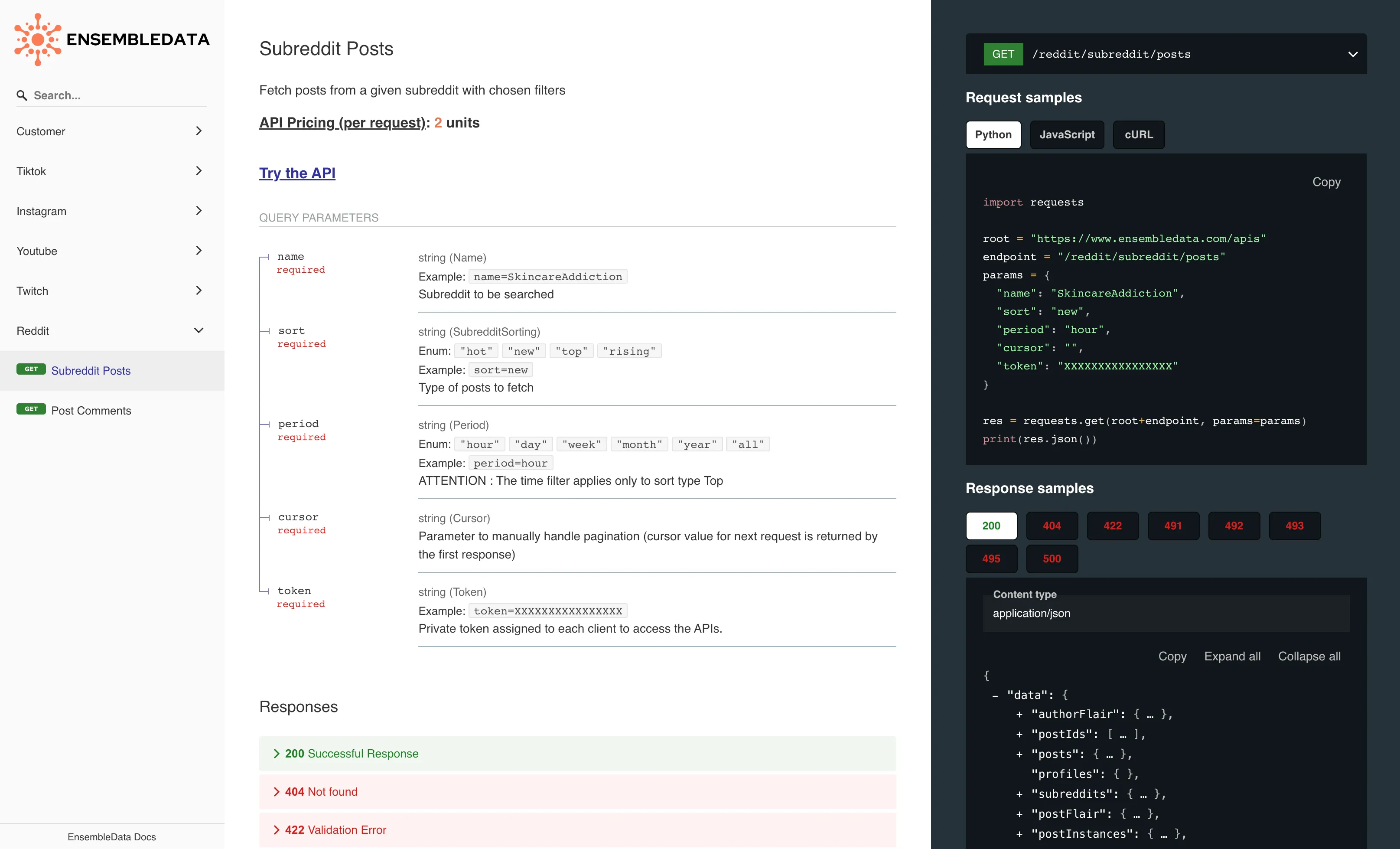Screen dimensions: 1400x849
Task: Expand the 404 Not found response row
Action: (577, 792)
